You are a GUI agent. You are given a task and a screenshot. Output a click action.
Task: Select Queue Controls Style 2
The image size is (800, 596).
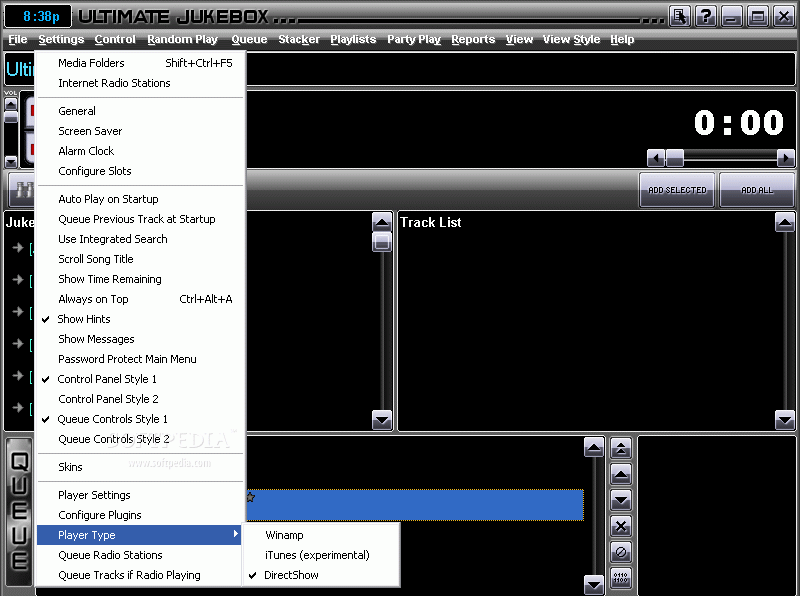[114, 439]
